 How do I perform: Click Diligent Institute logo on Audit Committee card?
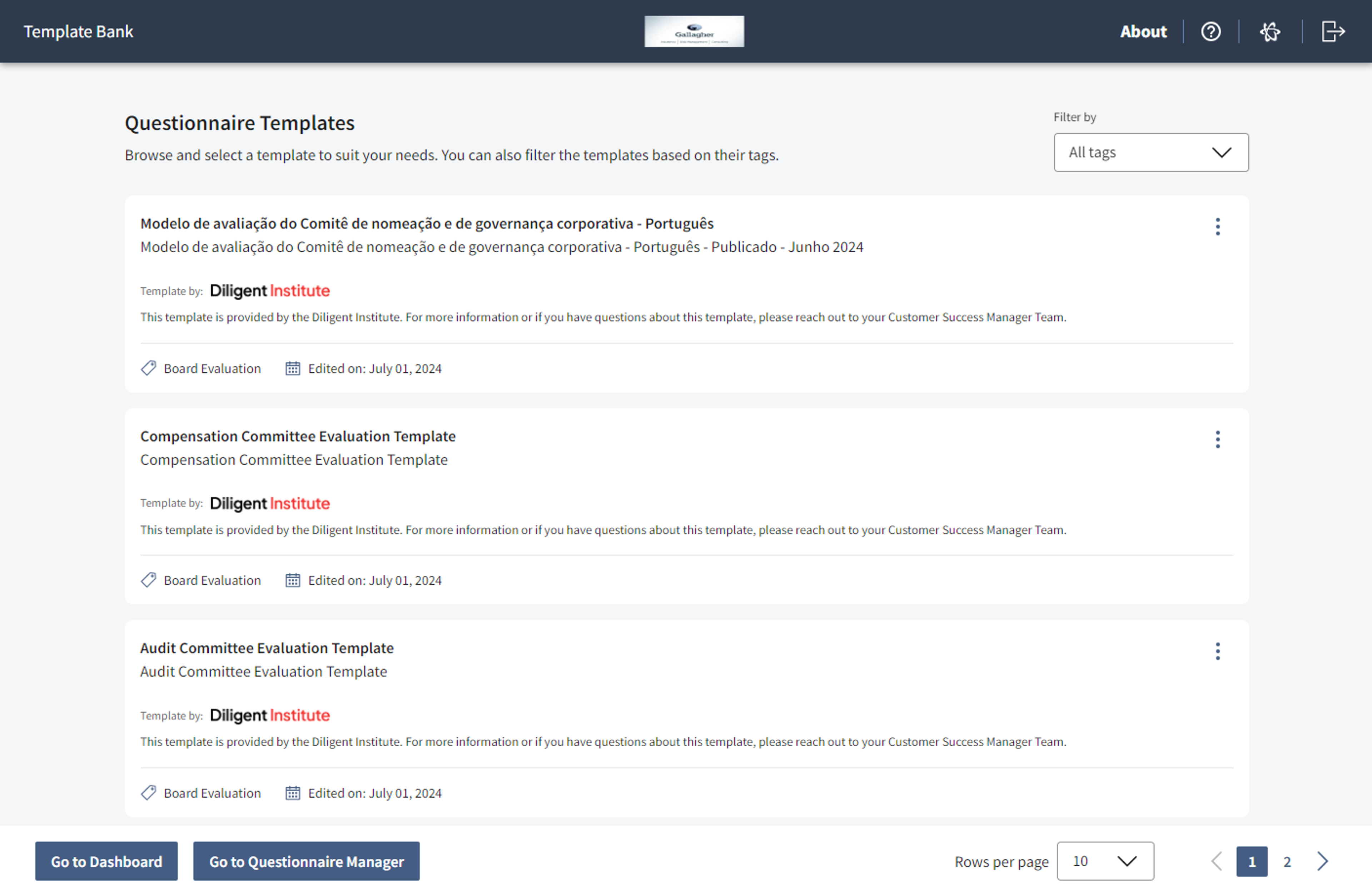[270, 716]
